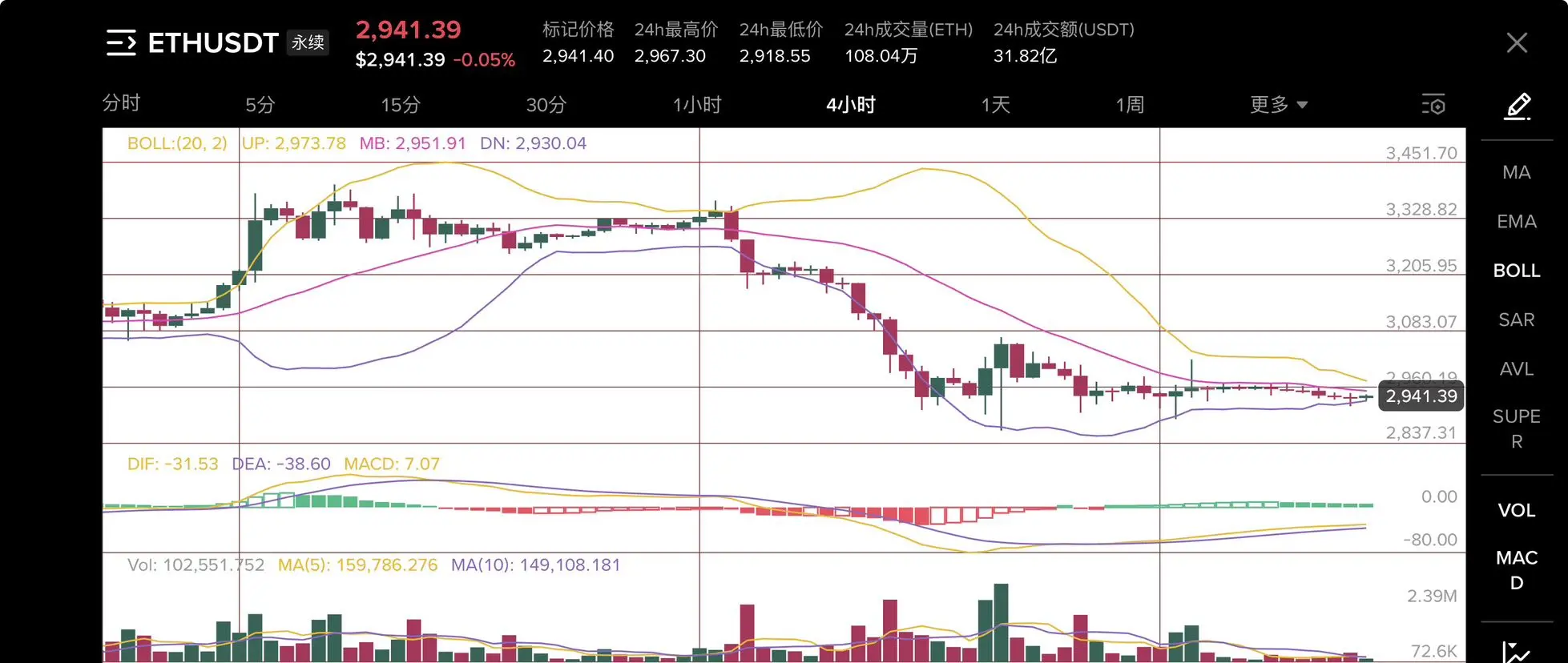The width and height of the screenshot is (1568, 663).
Task: Turn on the AVL indicator
Action: pyautogui.click(x=1517, y=368)
